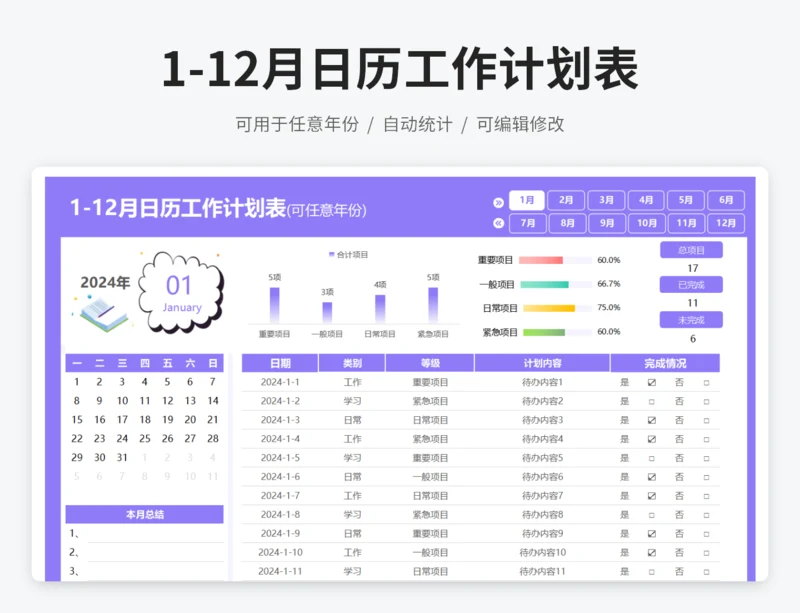Check 是 for row 2024-1-8
This screenshot has width=800, height=613.
pos(652,515)
